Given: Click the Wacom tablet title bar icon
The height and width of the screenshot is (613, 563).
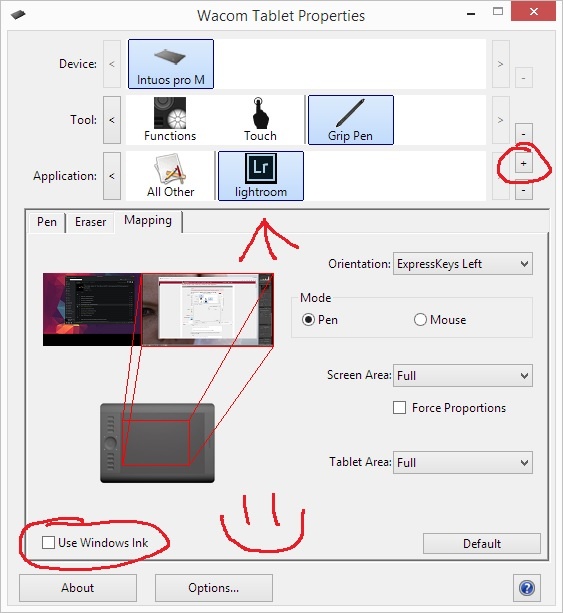Looking at the screenshot, I should coord(18,15).
